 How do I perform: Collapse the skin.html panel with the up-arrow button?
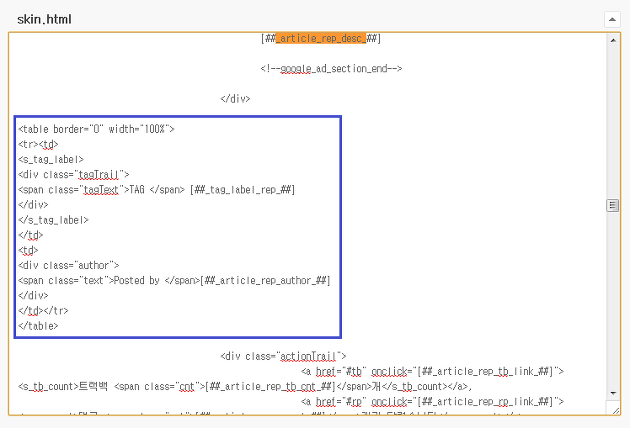click(612, 19)
